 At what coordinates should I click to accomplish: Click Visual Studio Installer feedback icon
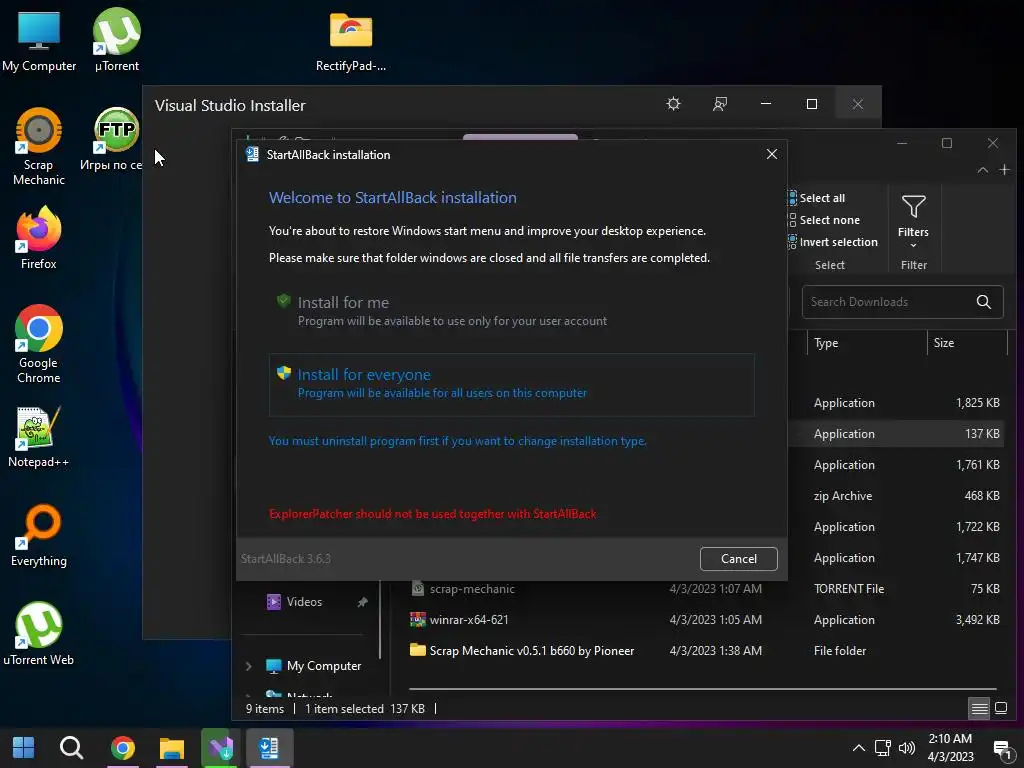720,104
